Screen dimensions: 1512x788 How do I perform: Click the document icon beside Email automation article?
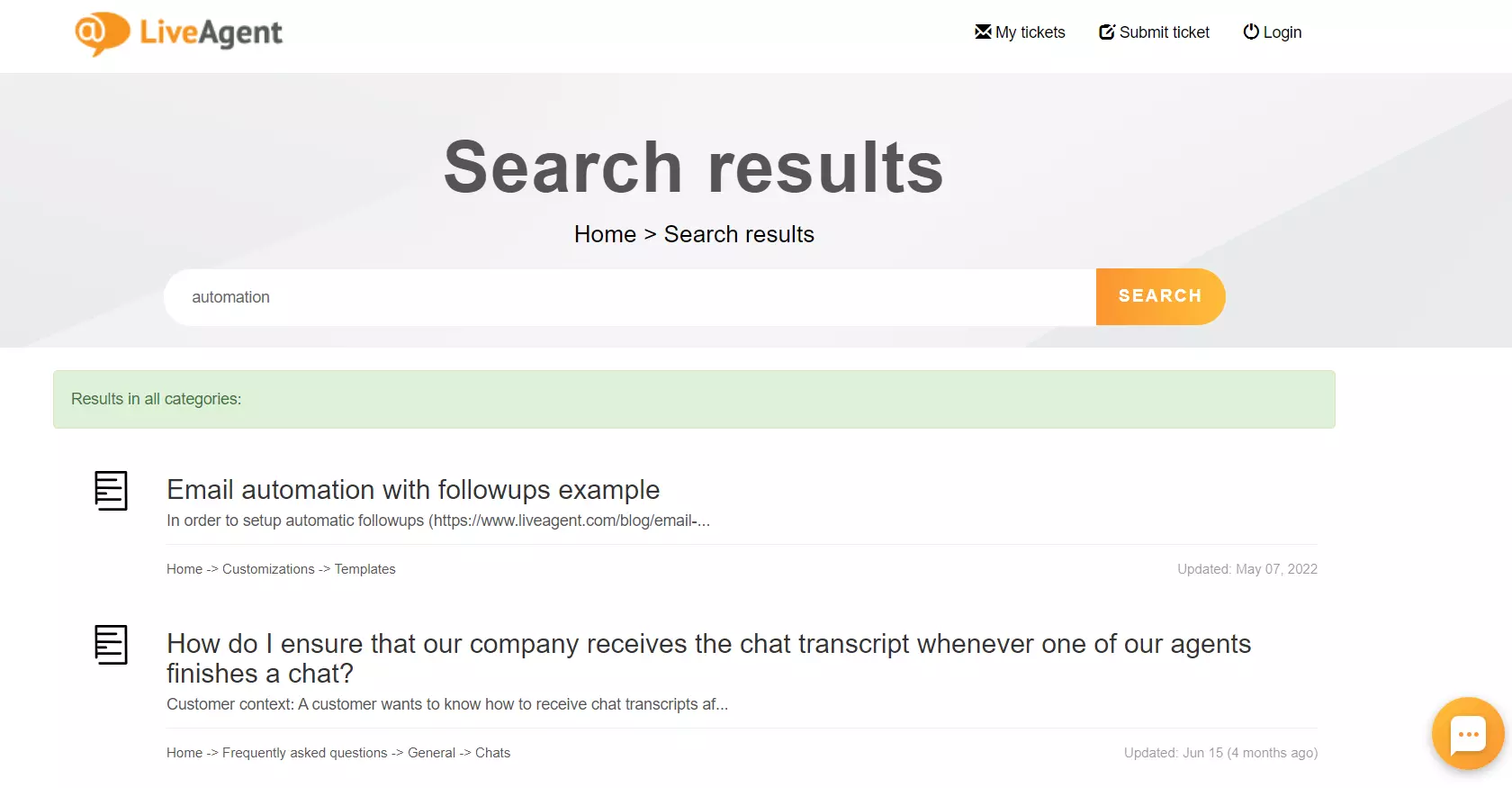coord(112,491)
